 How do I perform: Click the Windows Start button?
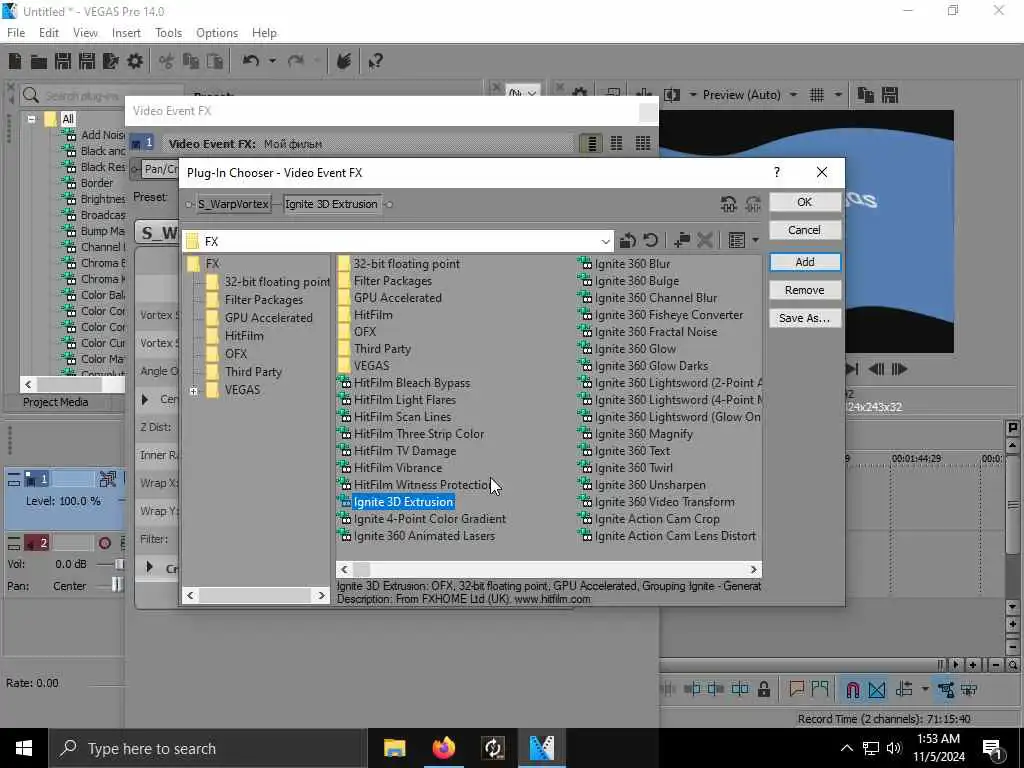pos(24,748)
